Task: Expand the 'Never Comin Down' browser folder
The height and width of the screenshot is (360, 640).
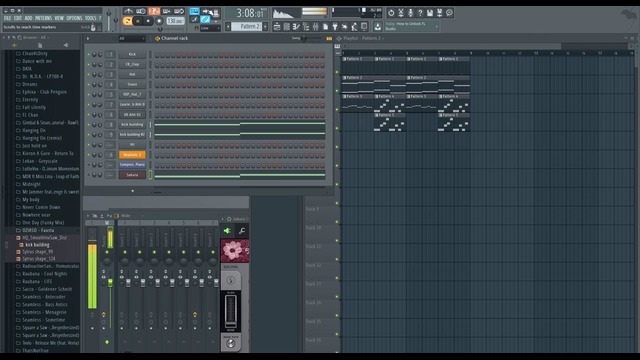Action: [x=38, y=207]
